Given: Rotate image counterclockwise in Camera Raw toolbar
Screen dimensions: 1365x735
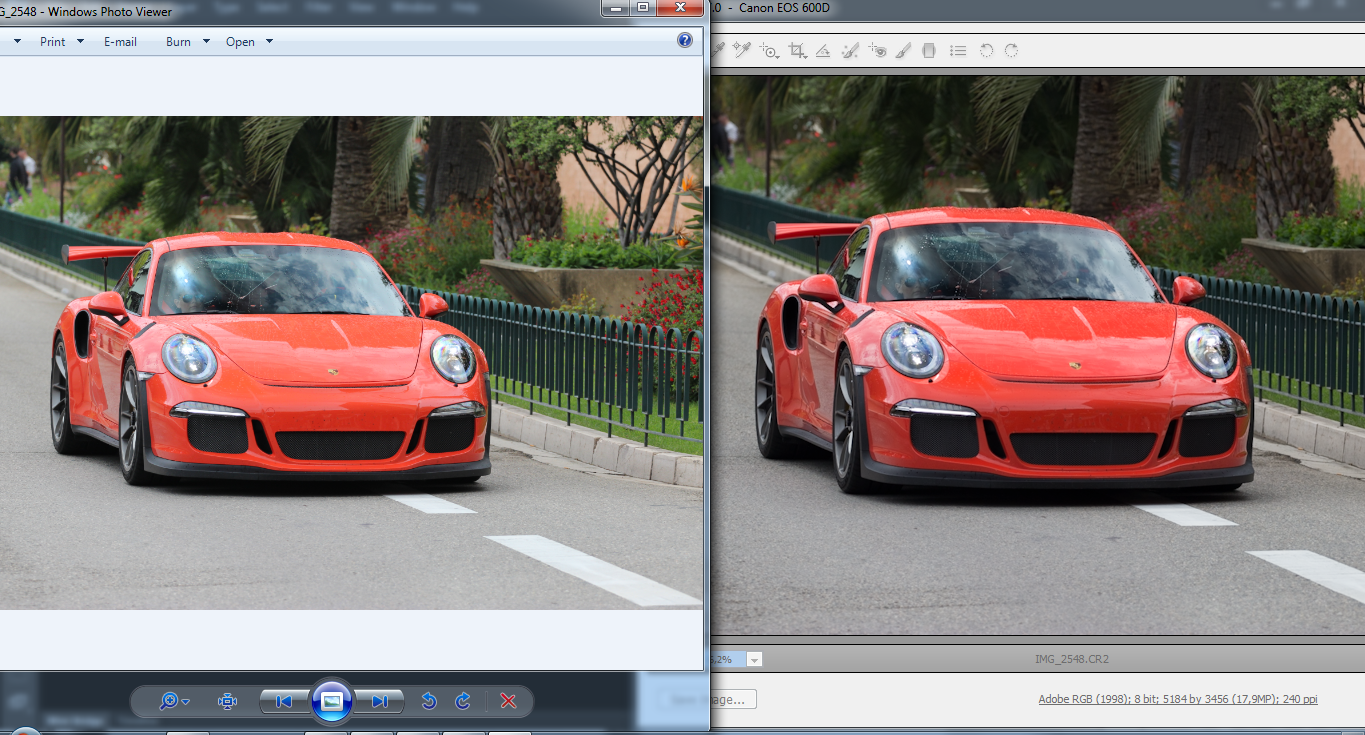Looking at the screenshot, I should pyautogui.click(x=986, y=50).
